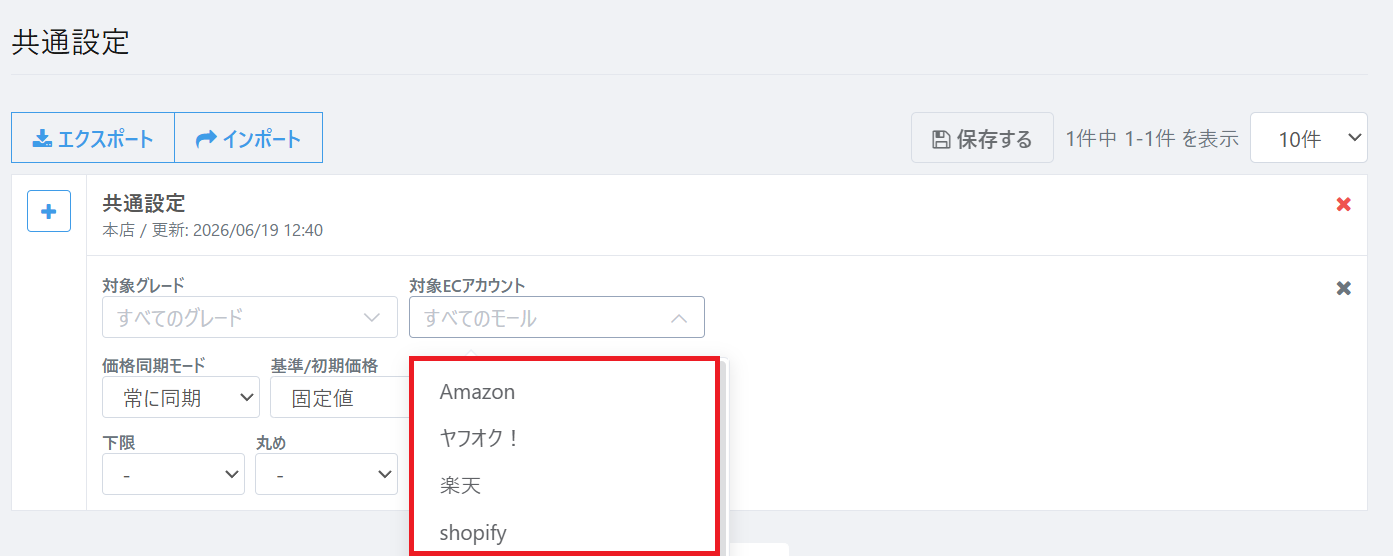
Task: Open the 丸め dropdown
Action: pyautogui.click(x=326, y=474)
